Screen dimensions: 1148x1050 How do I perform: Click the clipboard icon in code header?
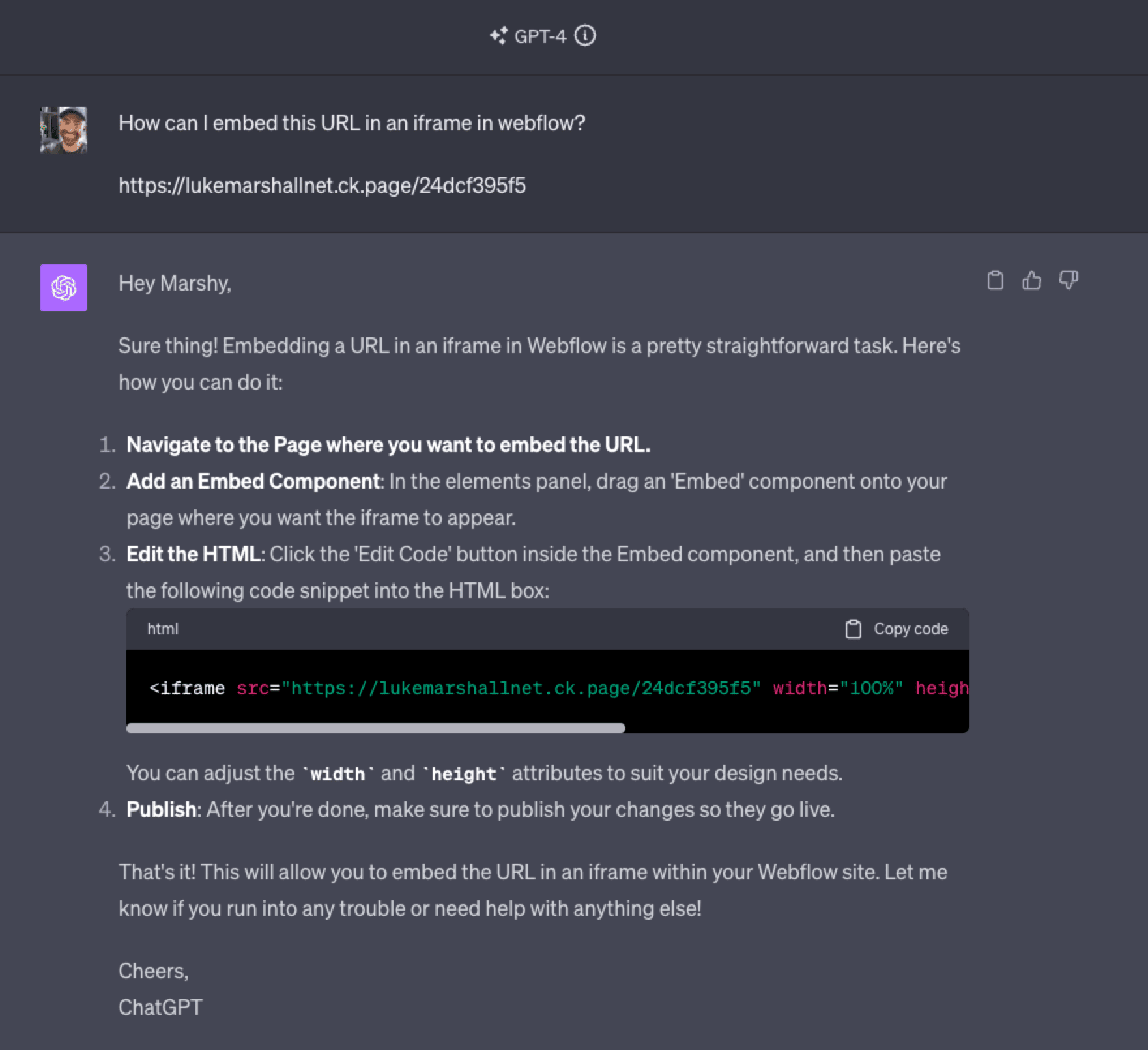tap(853, 629)
